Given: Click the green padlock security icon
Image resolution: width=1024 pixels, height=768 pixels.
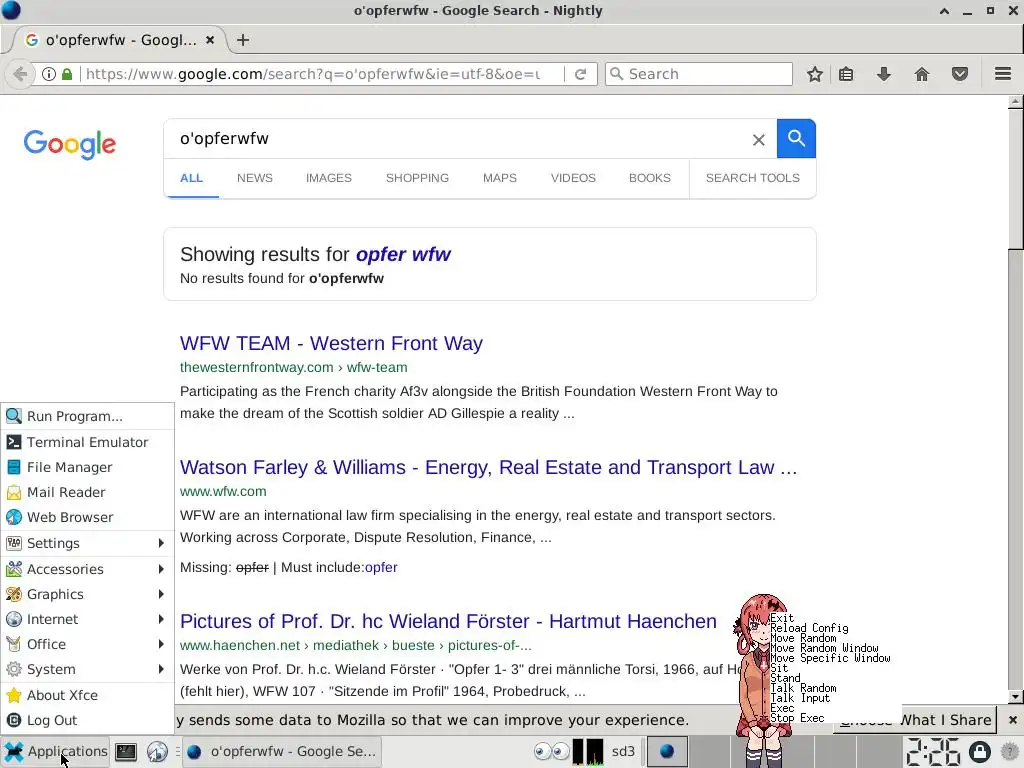Looking at the screenshot, I should pyautogui.click(x=67, y=74).
